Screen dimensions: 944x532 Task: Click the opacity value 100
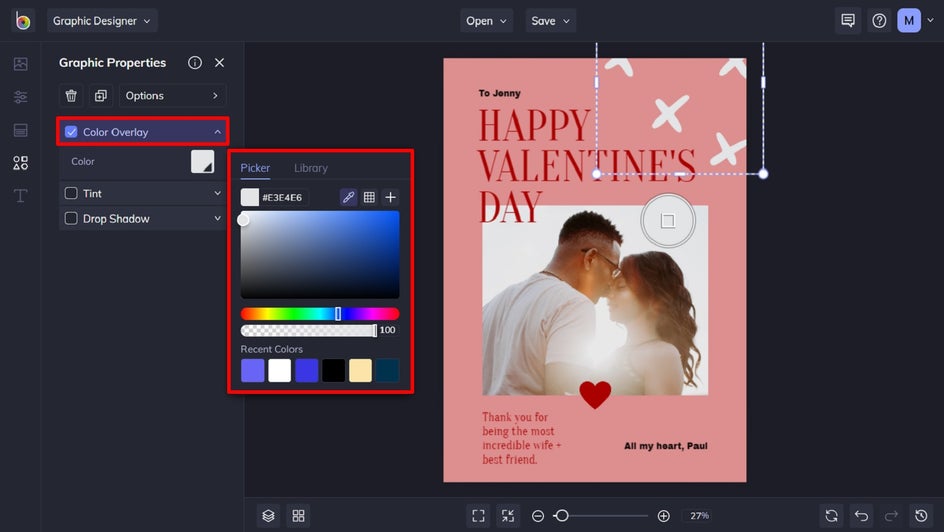tap(388, 330)
